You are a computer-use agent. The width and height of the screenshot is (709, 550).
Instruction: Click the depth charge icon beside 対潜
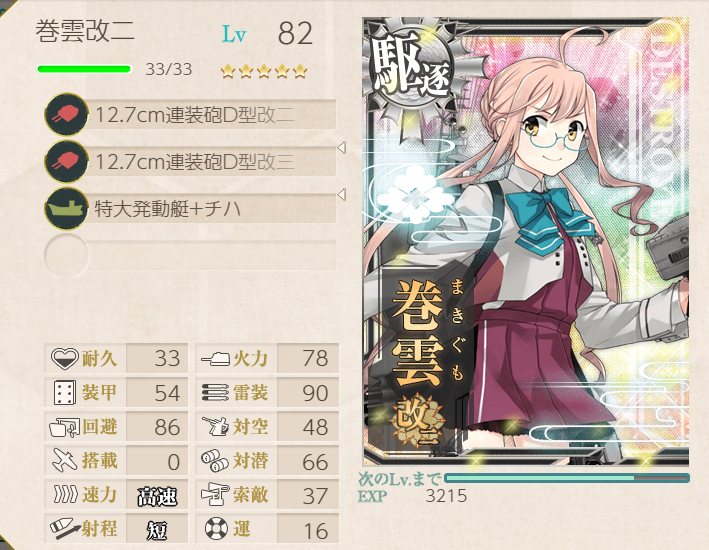pos(215,460)
